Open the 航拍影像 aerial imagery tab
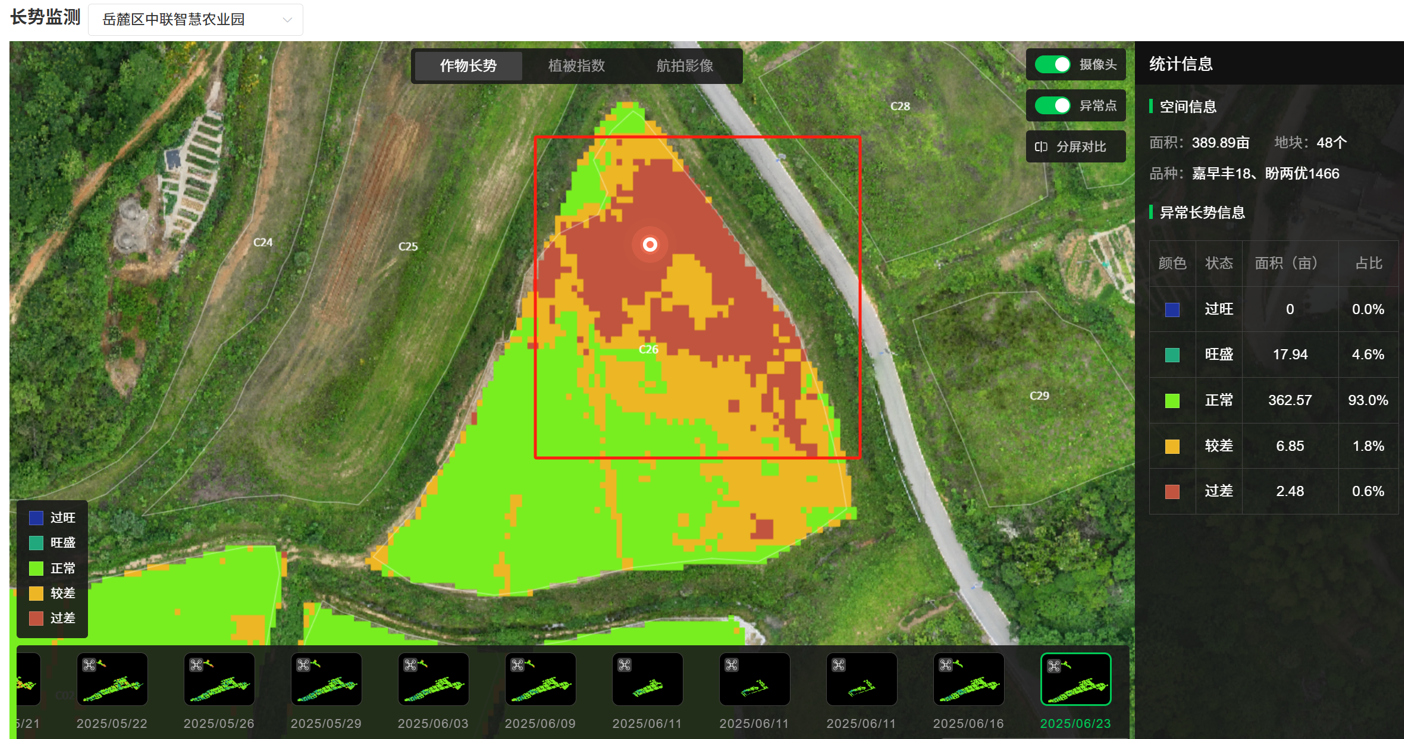The image size is (1404, 739). [x=685, y=66]
